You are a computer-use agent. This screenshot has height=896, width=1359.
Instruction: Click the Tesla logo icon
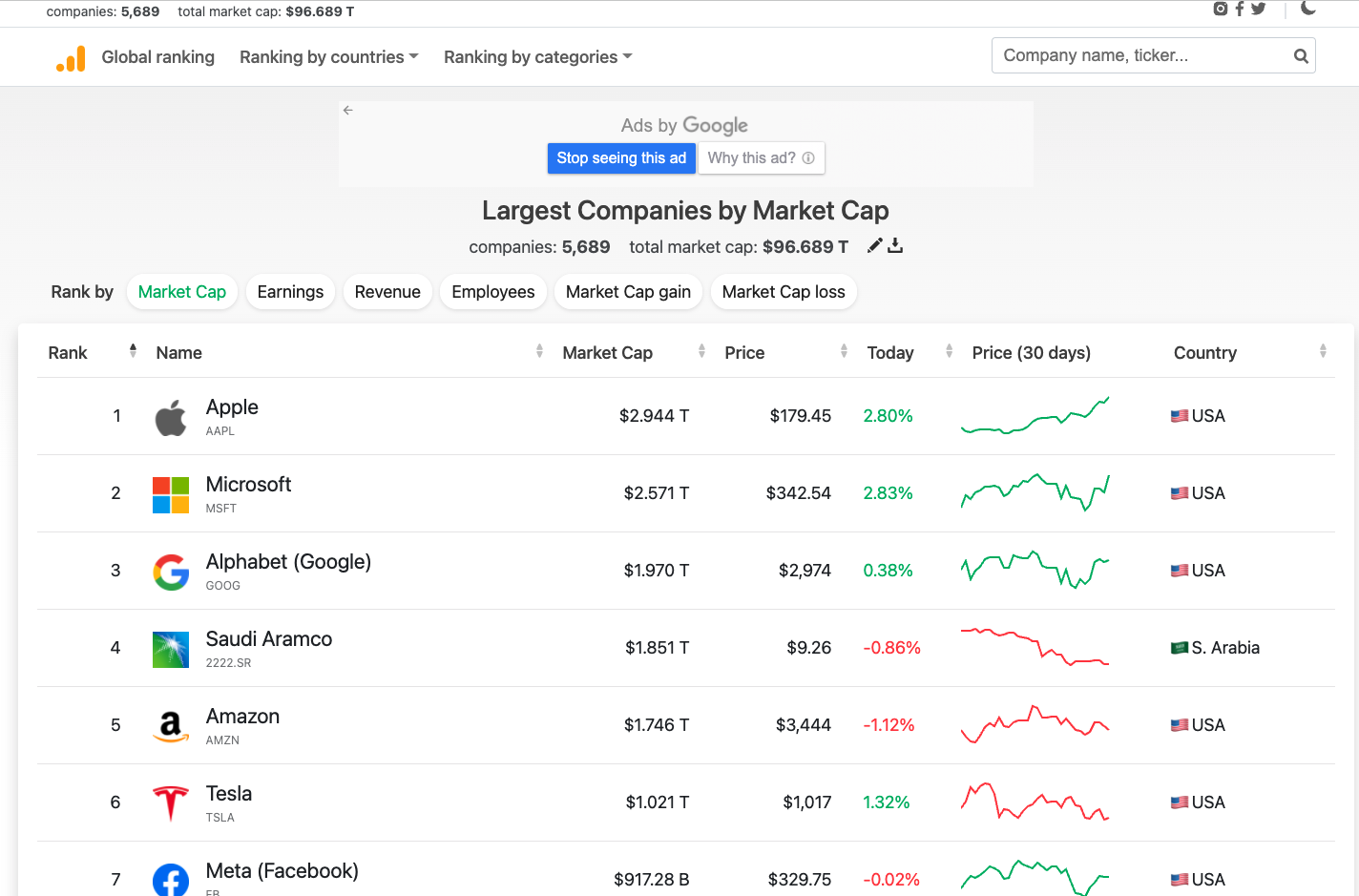171,803
